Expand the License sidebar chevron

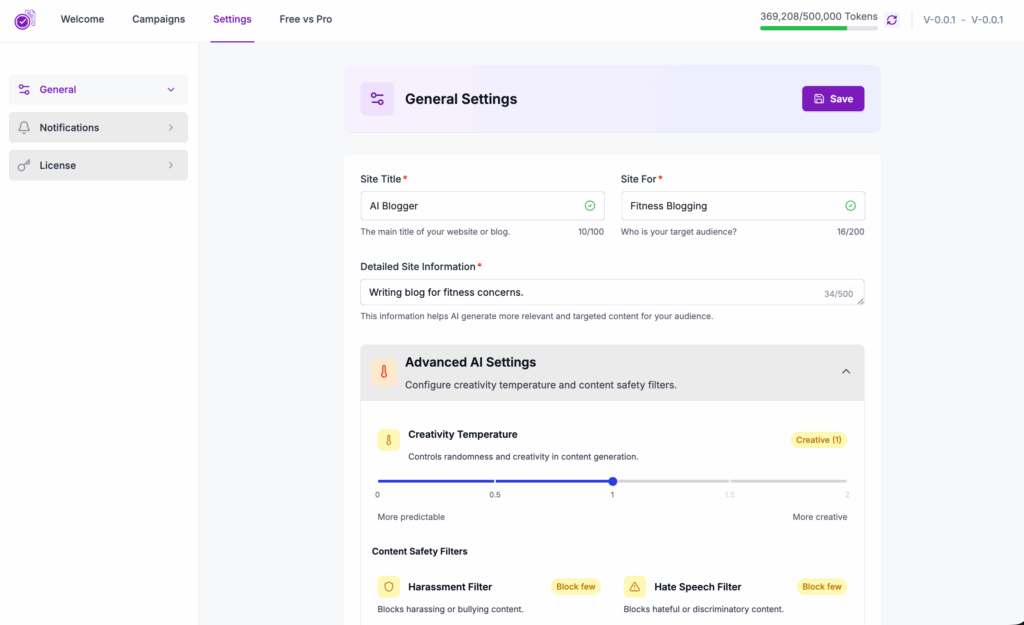click(x=171, y=165)
